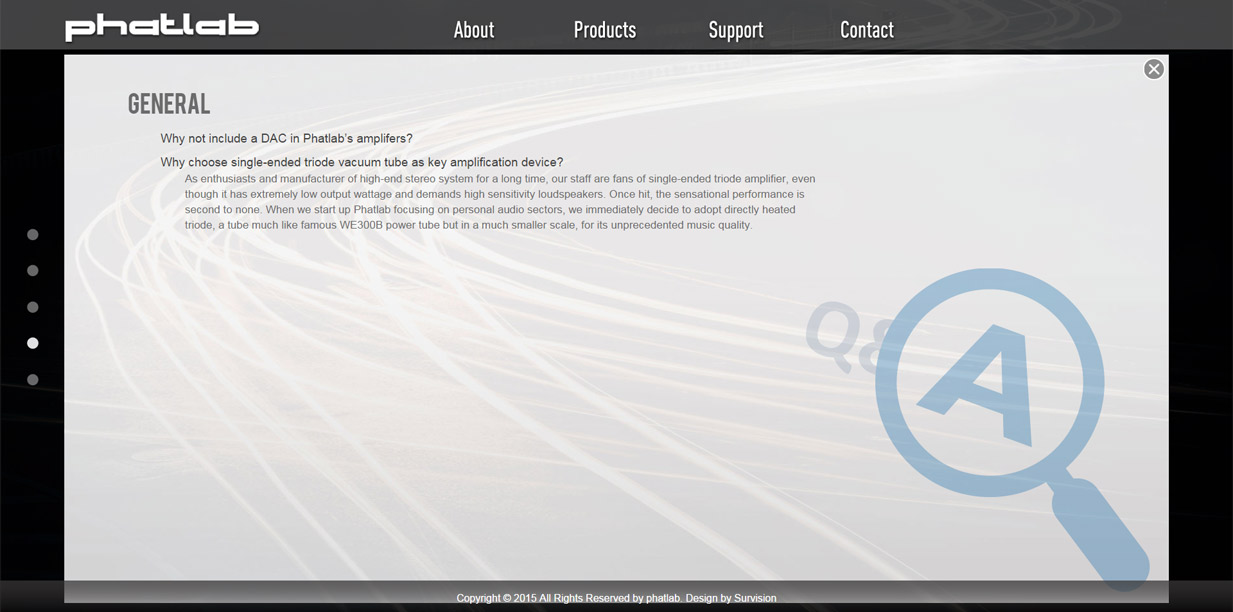
Task: Go to the Support menu item
Action: point(735,30)
